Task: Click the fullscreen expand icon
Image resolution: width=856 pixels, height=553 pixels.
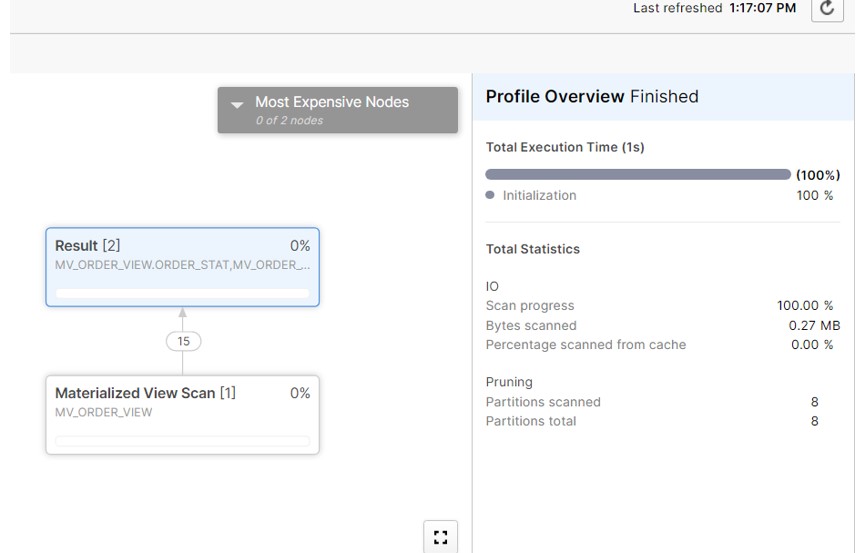Action: pyautogui.click(x=440, y=537)
